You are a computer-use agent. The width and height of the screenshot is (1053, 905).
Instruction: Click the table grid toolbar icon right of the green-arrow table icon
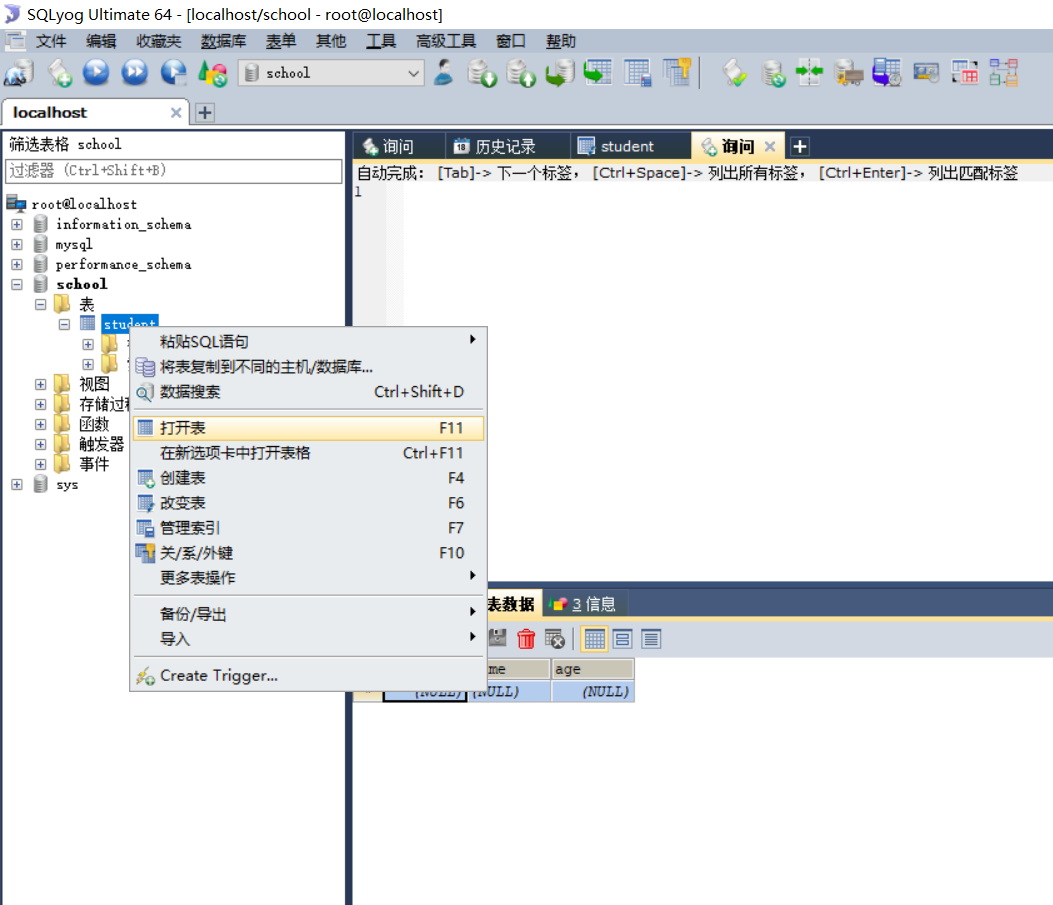point(637,73)
